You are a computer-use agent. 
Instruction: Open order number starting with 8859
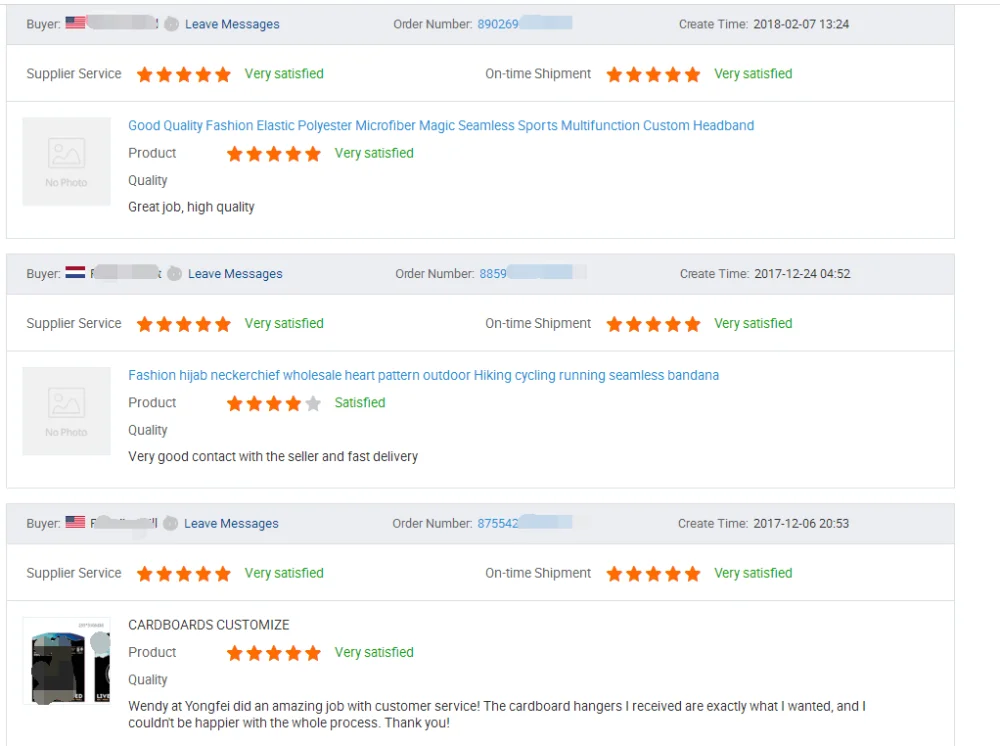[493, 274]
